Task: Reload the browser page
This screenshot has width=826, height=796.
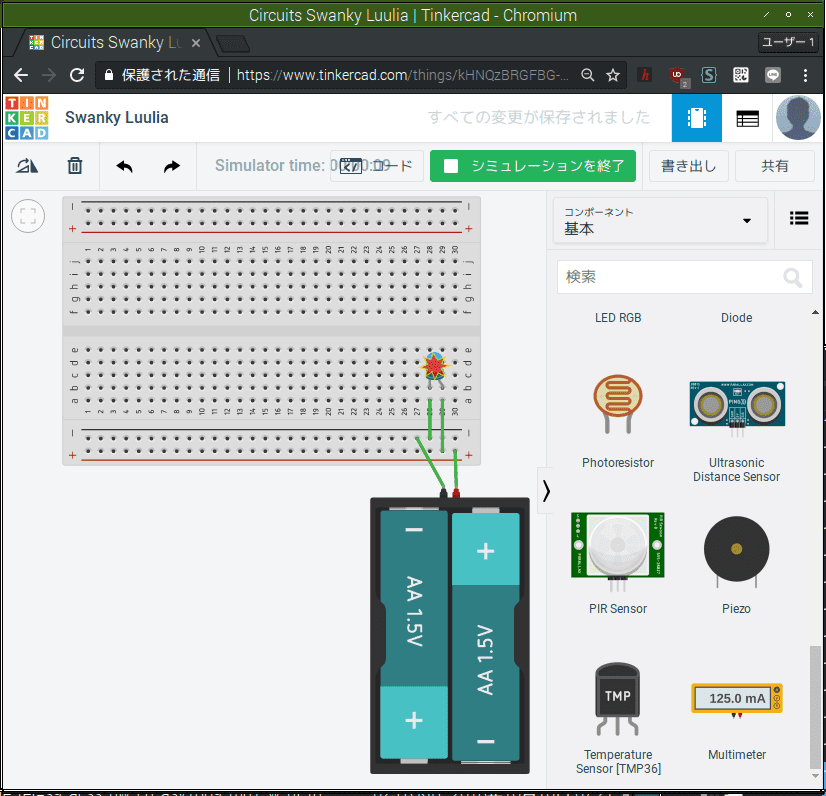Action: (x=77, y=75)
